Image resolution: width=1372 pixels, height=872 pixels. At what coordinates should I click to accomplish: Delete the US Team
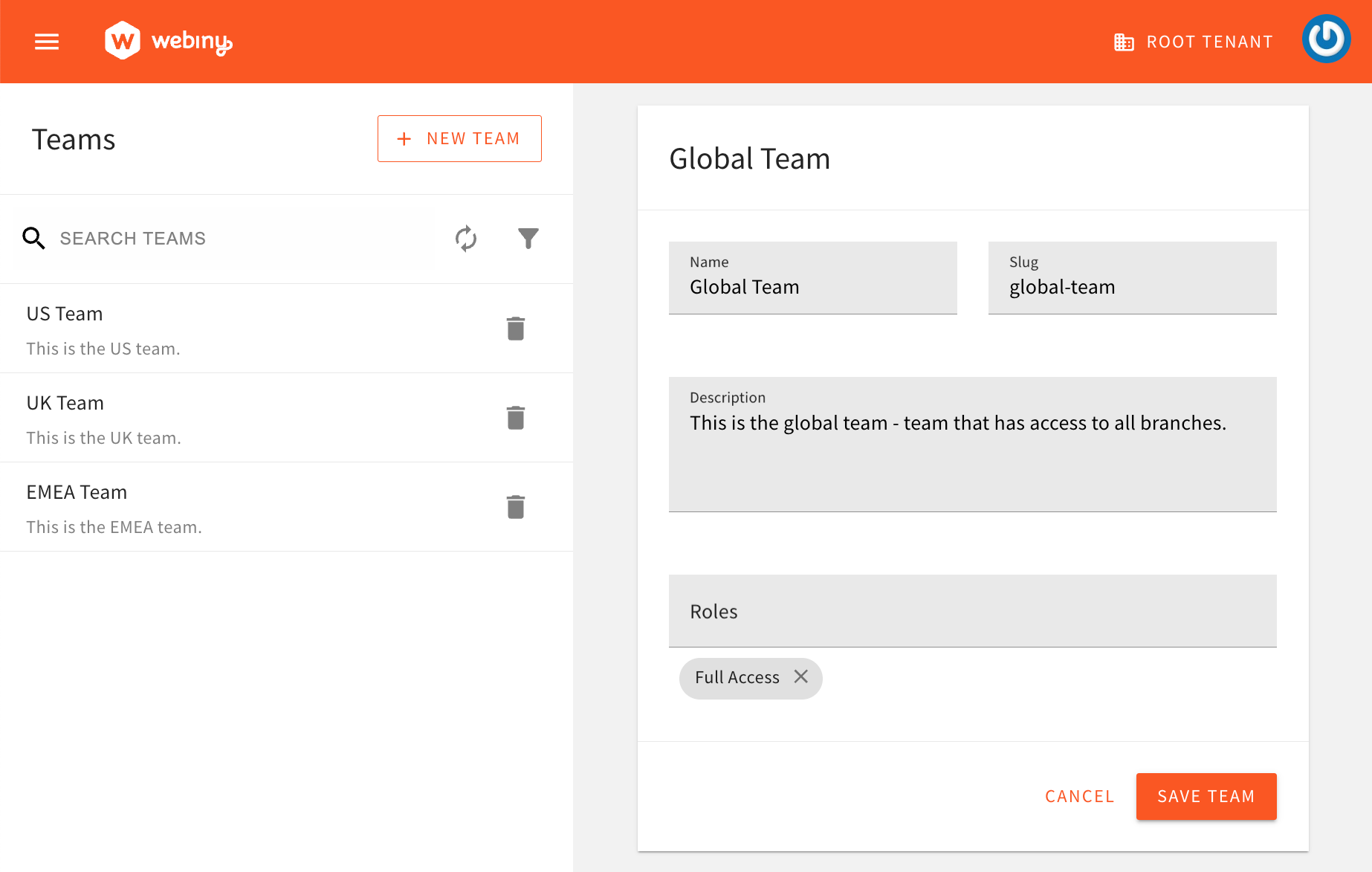516,328
